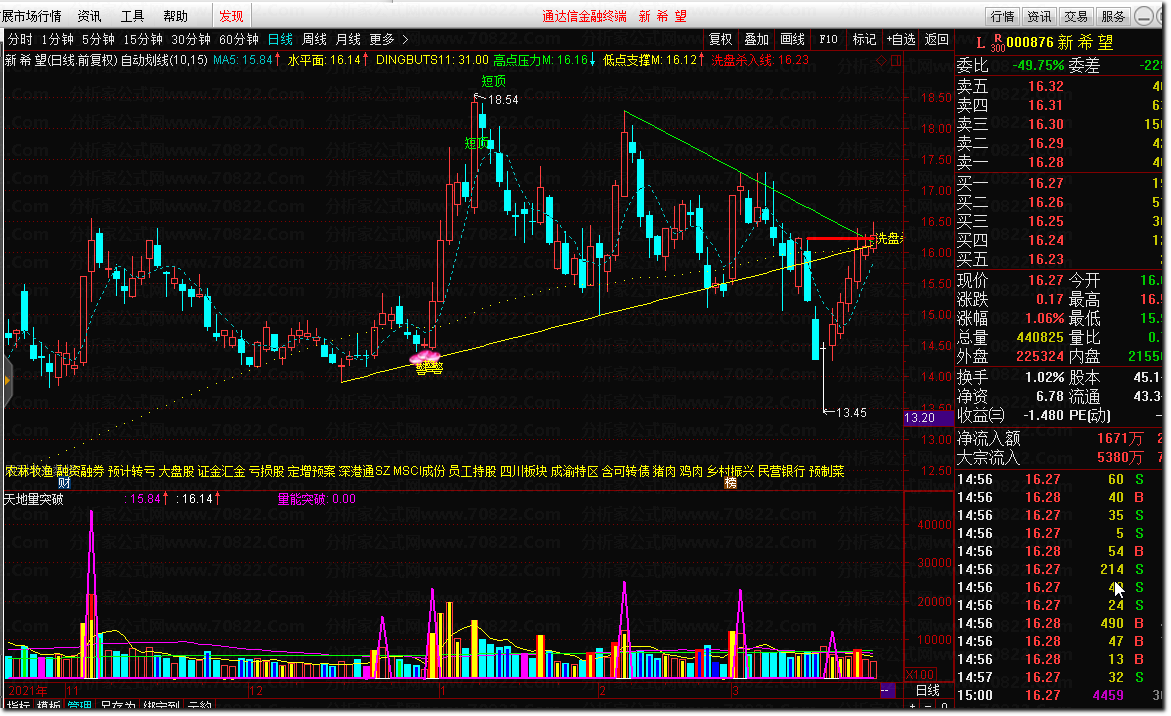1171x716 pixels.
Task: Click the diamond icon beside 洗盘杀入线
Action: pos(882,60)
